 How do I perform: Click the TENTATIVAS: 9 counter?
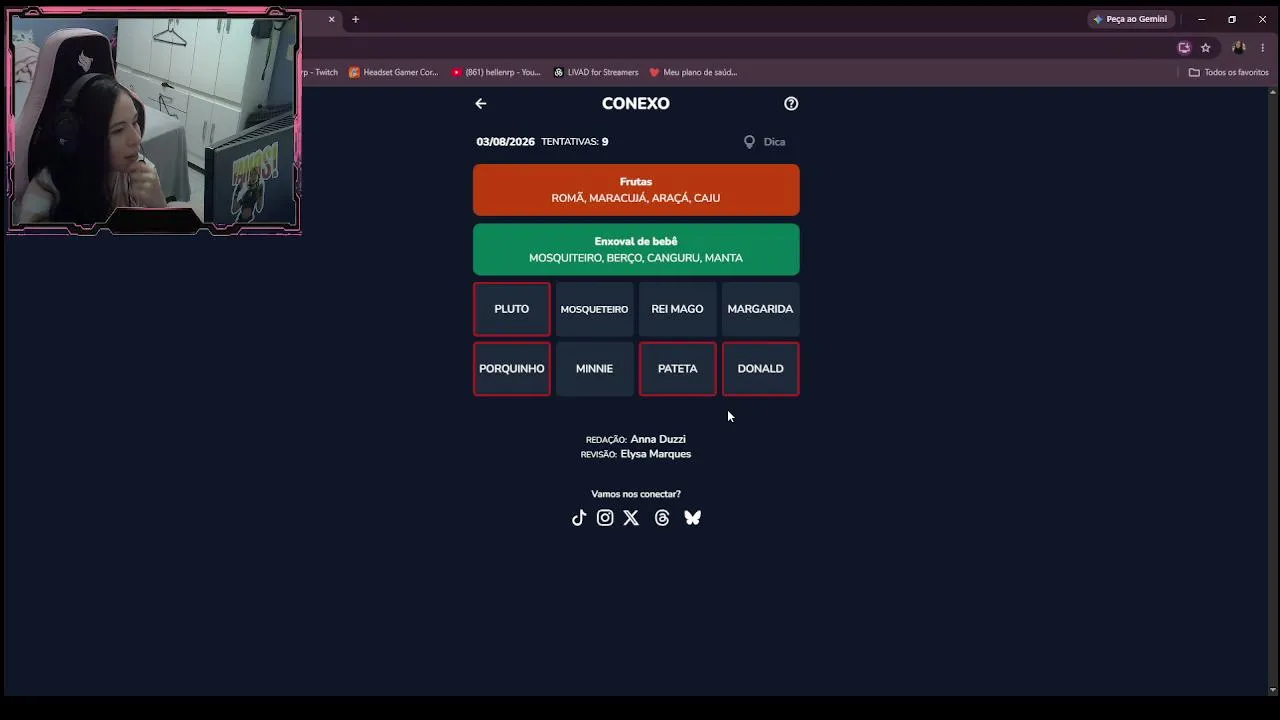(x=575, y=142)
